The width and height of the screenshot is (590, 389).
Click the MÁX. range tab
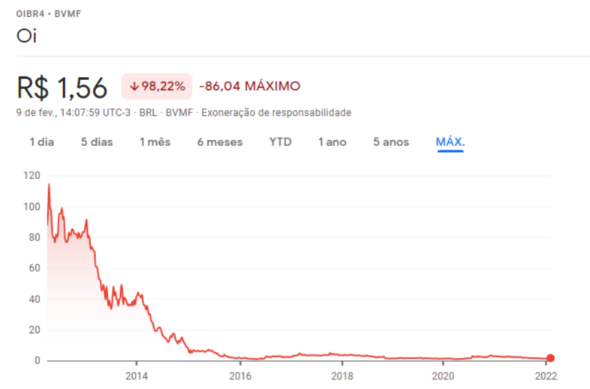450,142
